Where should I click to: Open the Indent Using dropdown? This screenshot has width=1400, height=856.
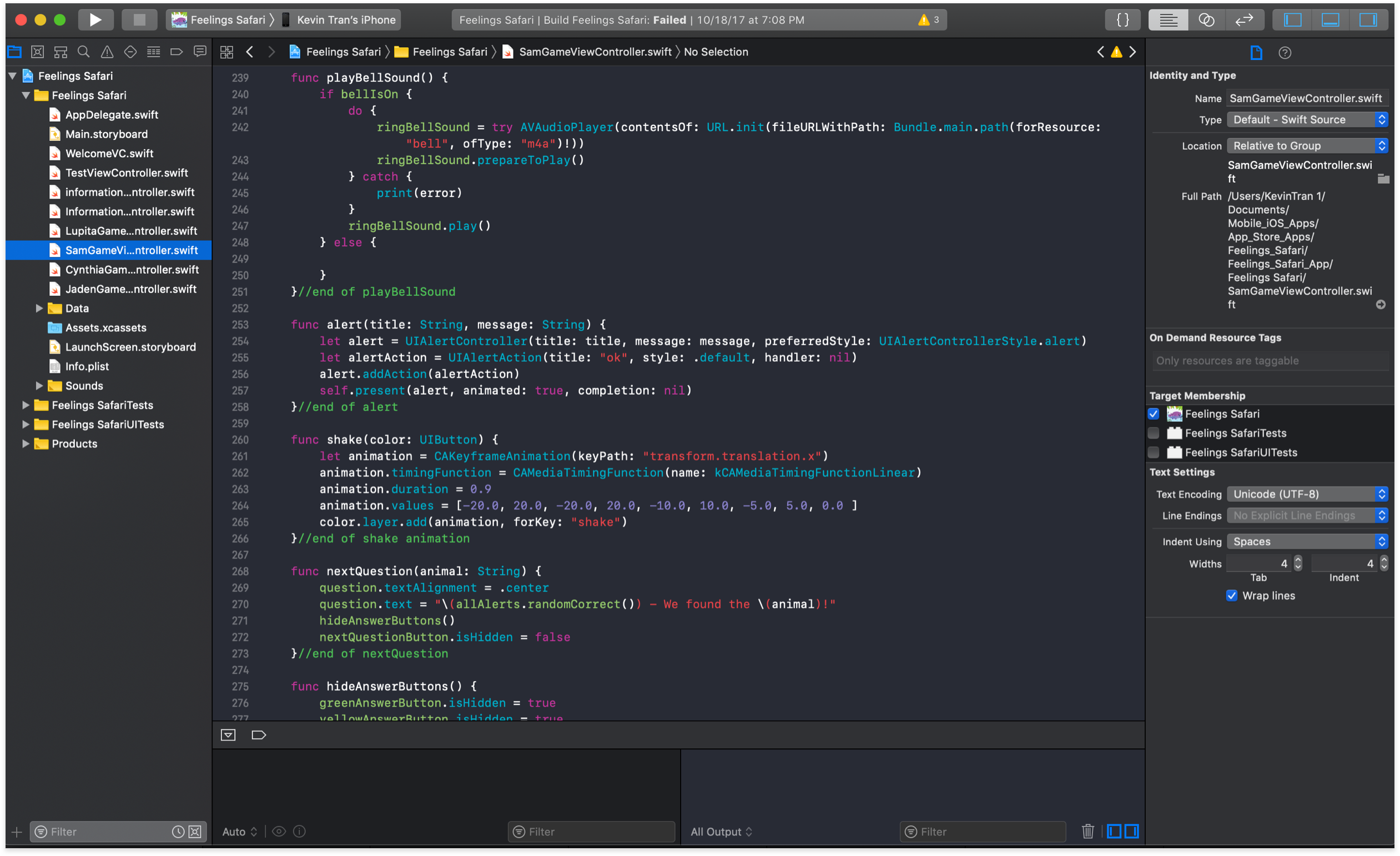[1307, 541]
